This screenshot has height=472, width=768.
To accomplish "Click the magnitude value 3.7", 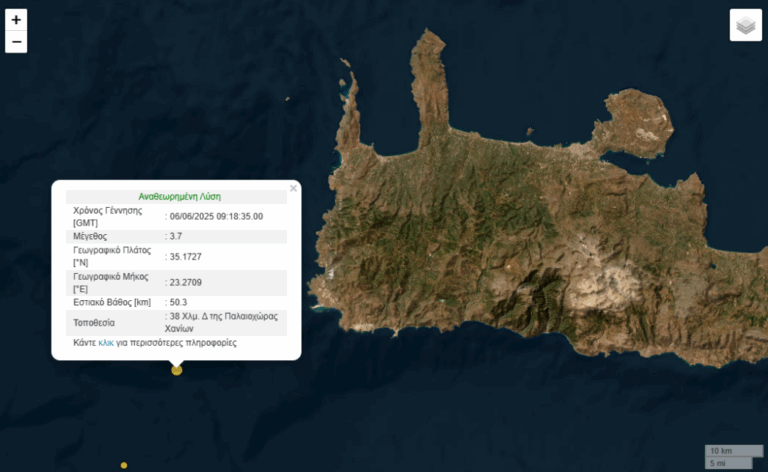I will [x=178, y=236].
